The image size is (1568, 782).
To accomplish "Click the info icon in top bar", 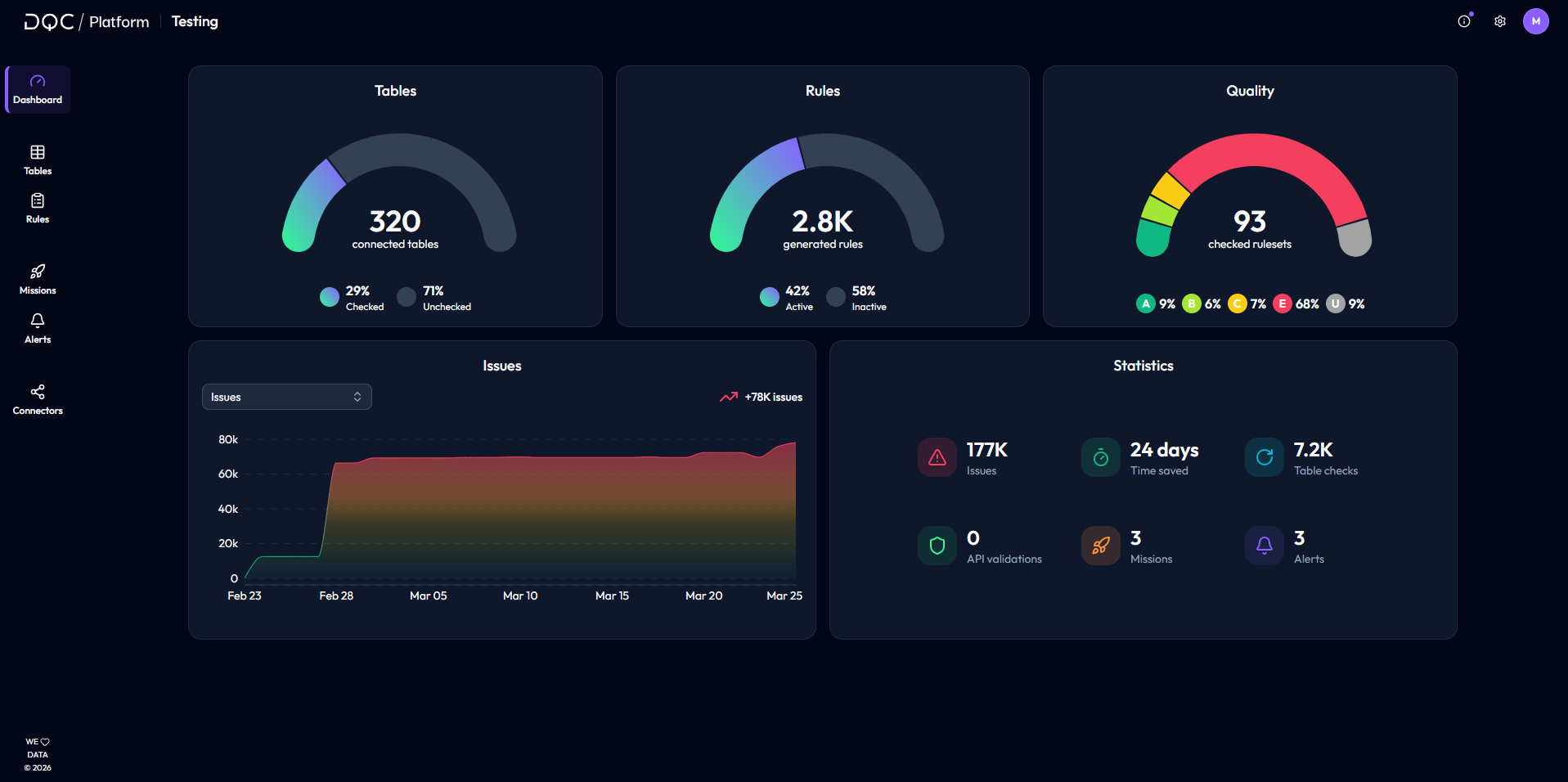I will (1464, 21).
